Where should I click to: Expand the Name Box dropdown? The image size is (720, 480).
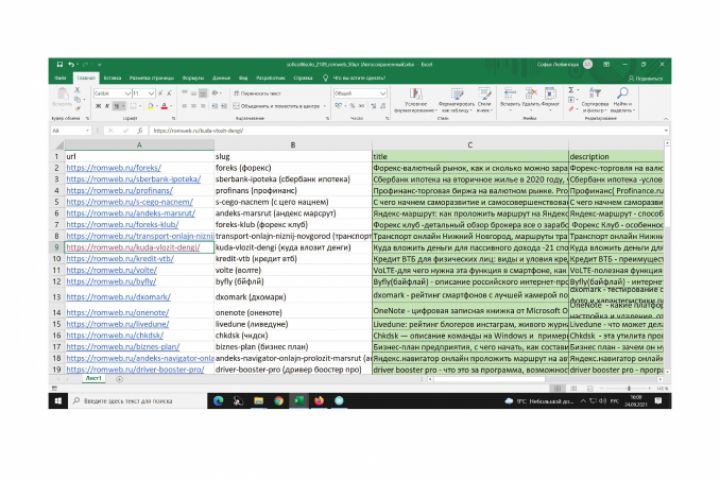(87, 131)
